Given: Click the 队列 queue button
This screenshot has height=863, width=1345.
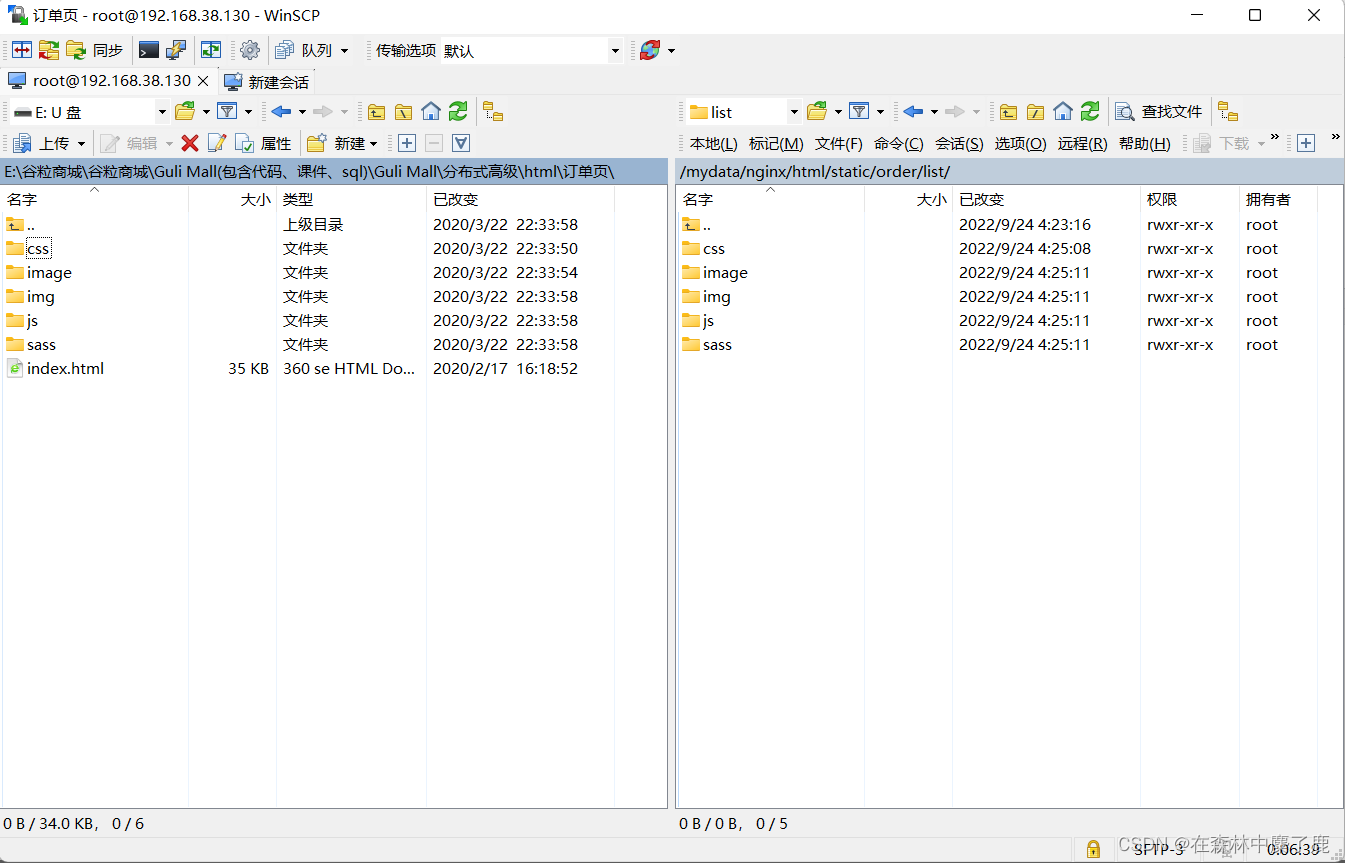Looking at the screenshot, I should tap(304, 50).
